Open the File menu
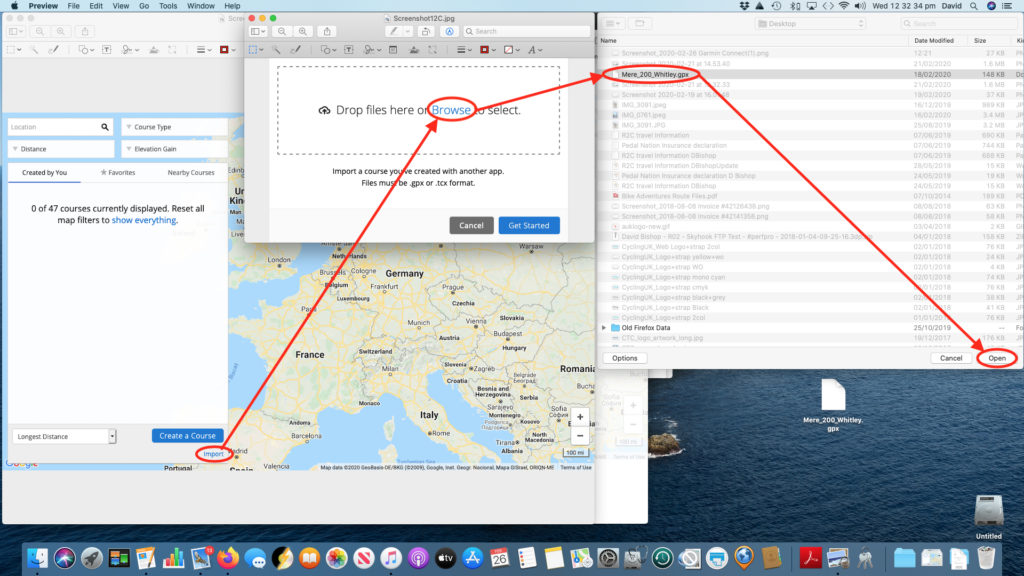1024x576 pixels. point(73,6)
